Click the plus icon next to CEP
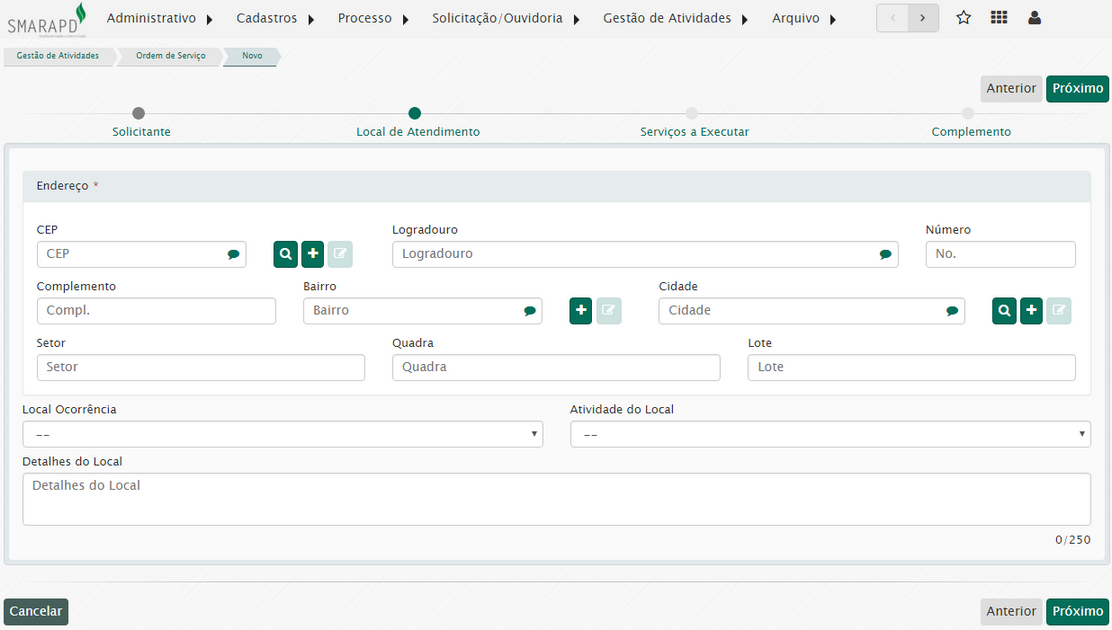1112x630 pixels. [313, 255]
